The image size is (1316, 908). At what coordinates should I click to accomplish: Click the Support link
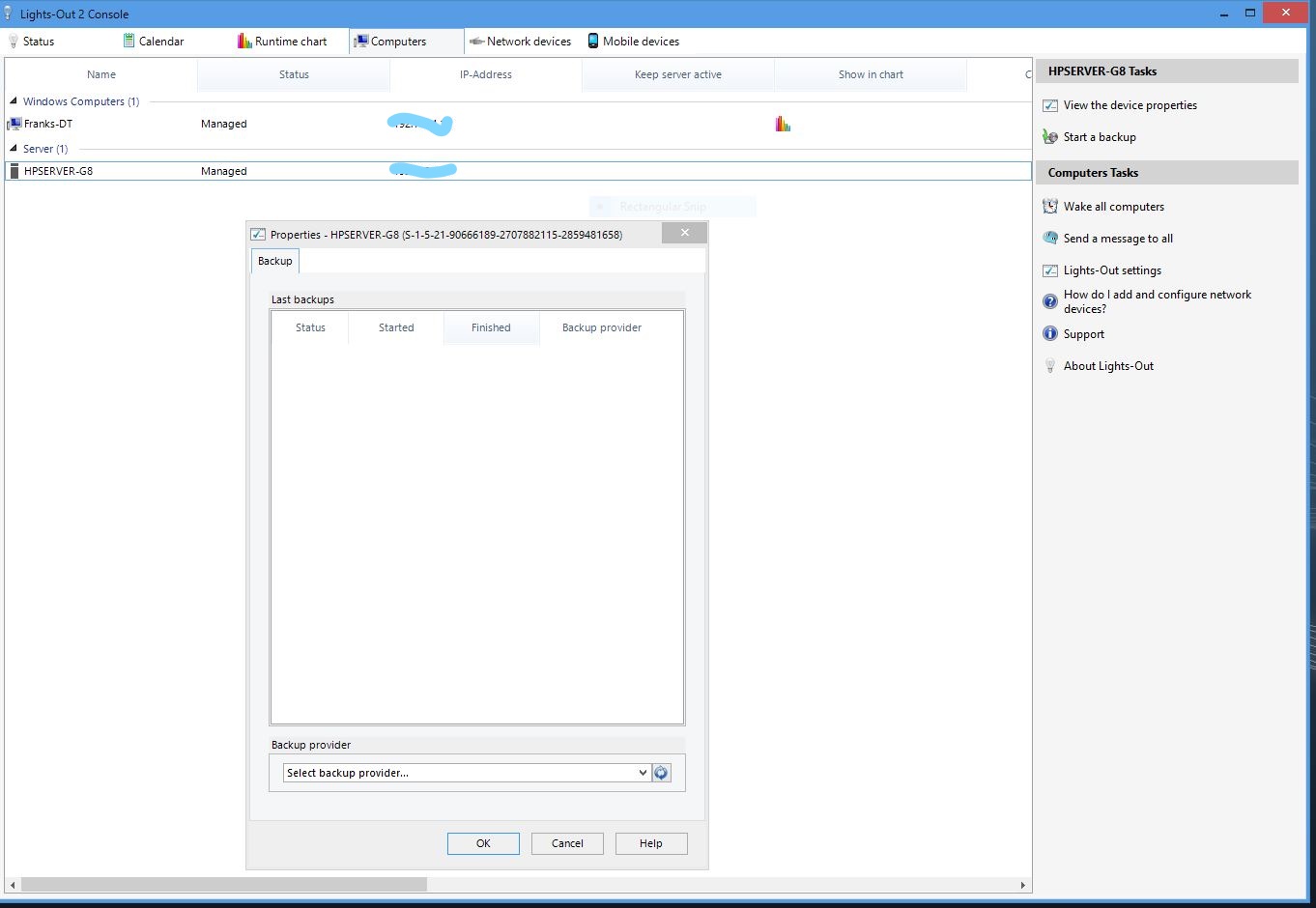pyautogui.click(x=1084, y=334)
